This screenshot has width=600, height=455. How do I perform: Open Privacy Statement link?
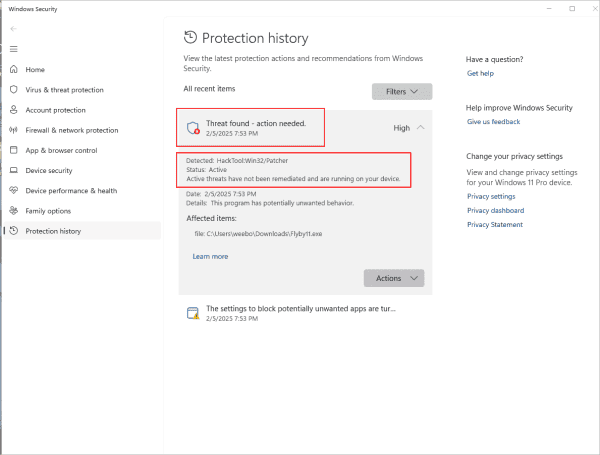pos(495,225)
